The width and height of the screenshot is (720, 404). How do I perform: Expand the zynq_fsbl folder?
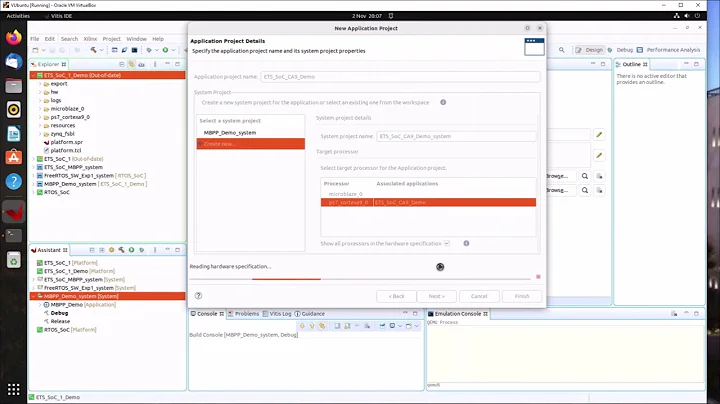40,134
